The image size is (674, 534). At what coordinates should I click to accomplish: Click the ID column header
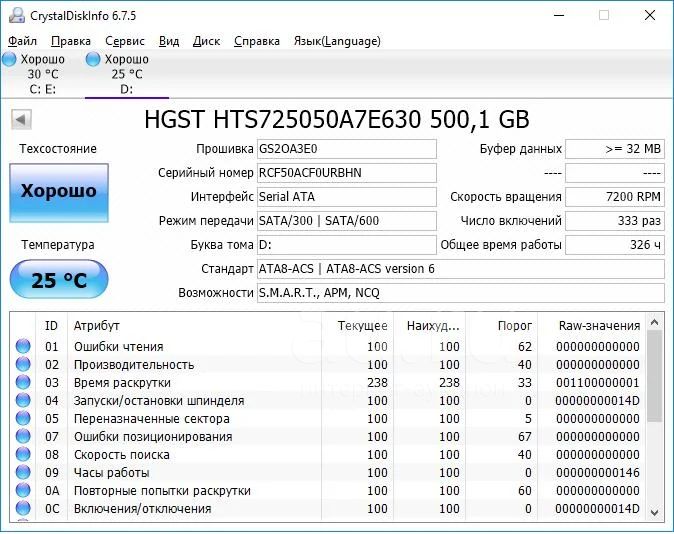pyautogui.click(x=51, y=326)
